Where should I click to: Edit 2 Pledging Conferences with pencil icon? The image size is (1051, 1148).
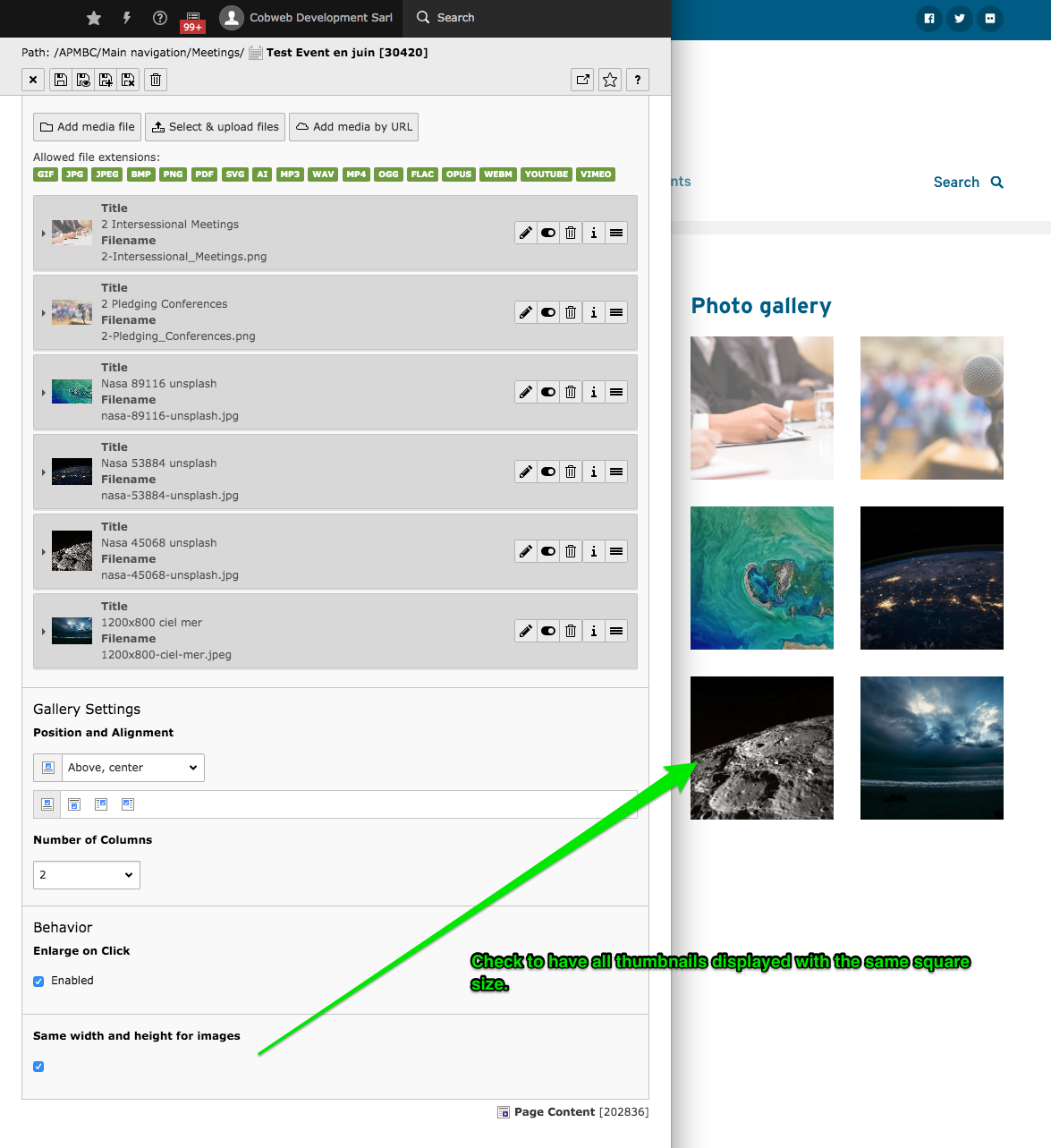tap(526, 312)
